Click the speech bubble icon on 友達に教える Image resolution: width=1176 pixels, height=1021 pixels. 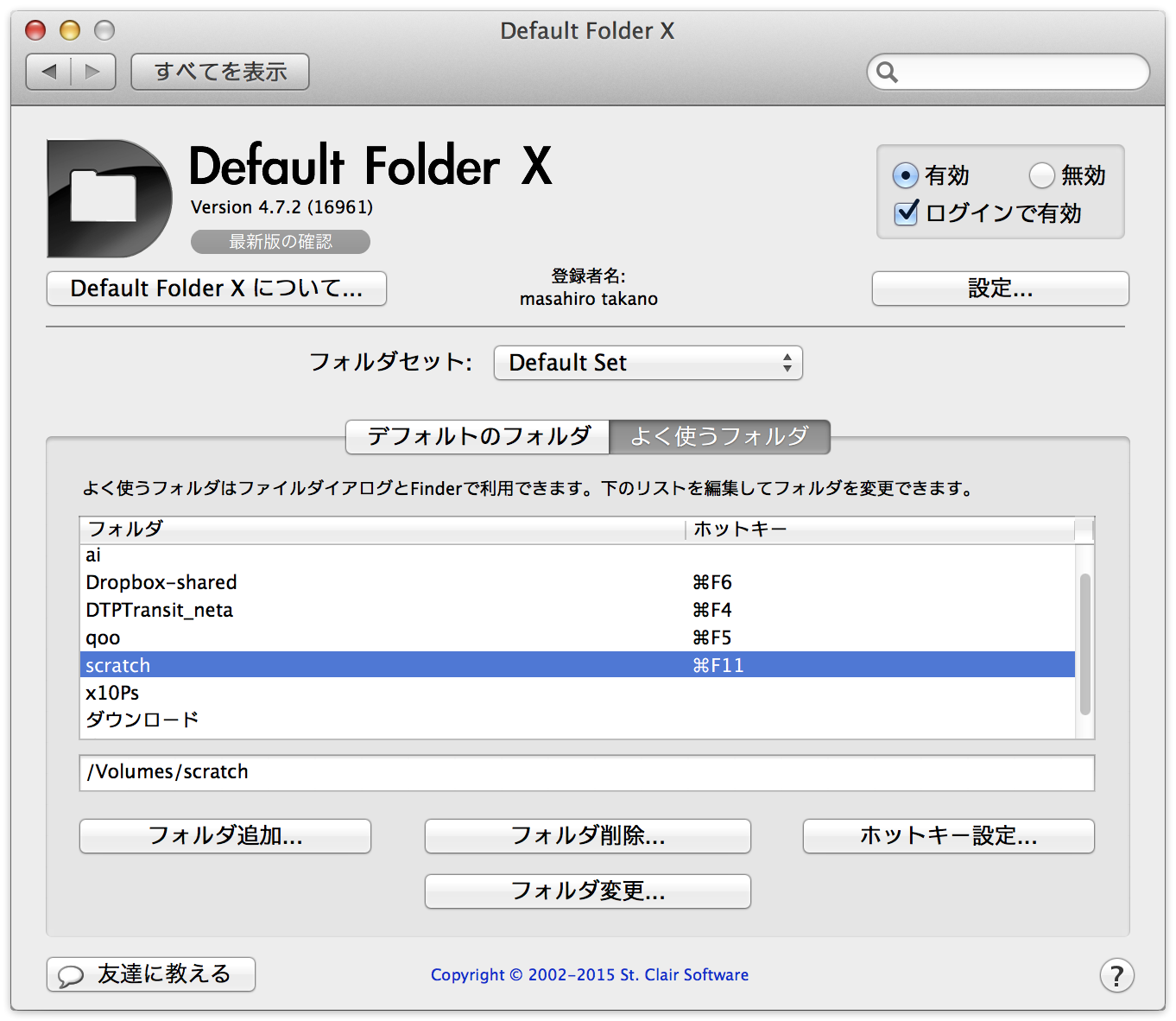[70, 975]
